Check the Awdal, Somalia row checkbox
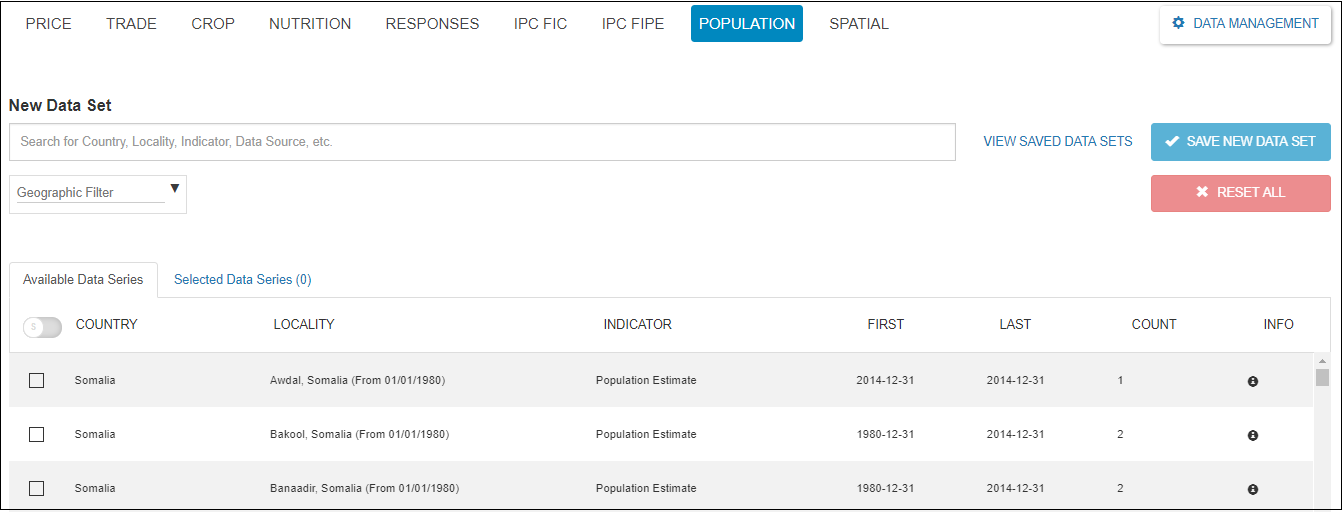 coord(37,380)
